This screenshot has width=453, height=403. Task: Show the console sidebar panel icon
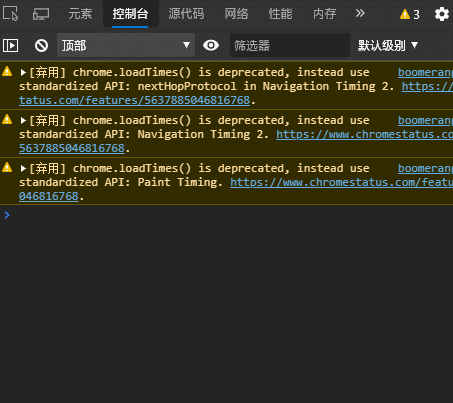(x=10, y=45)
